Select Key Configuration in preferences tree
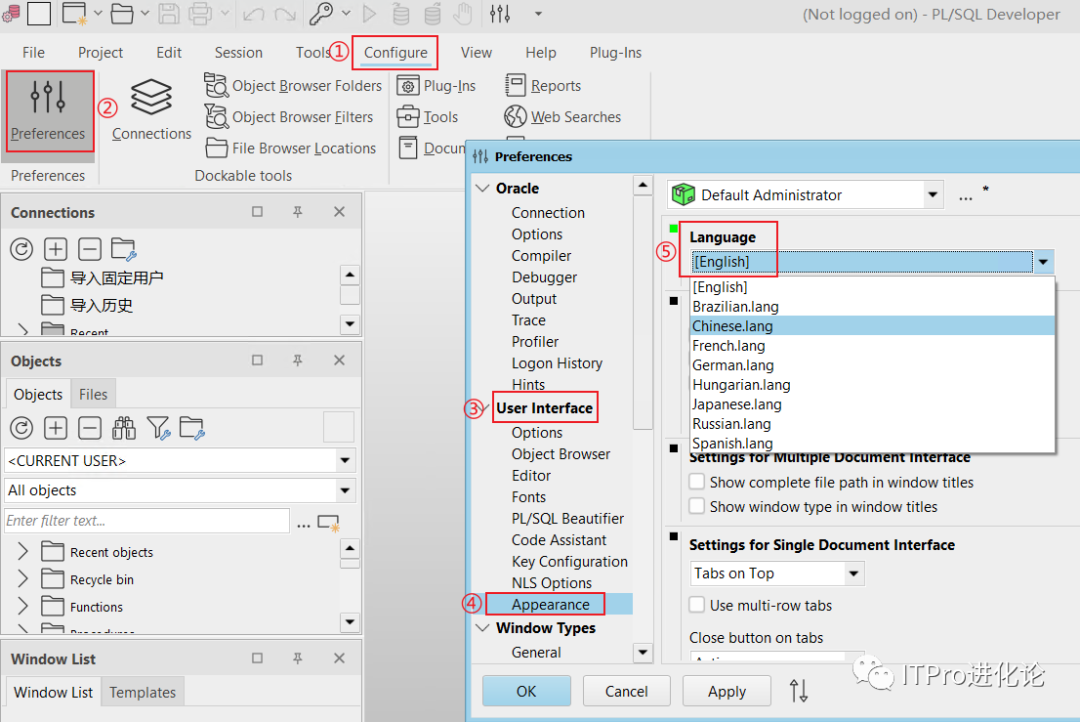Screen dimensions: 1080x722 click(570, 561)
